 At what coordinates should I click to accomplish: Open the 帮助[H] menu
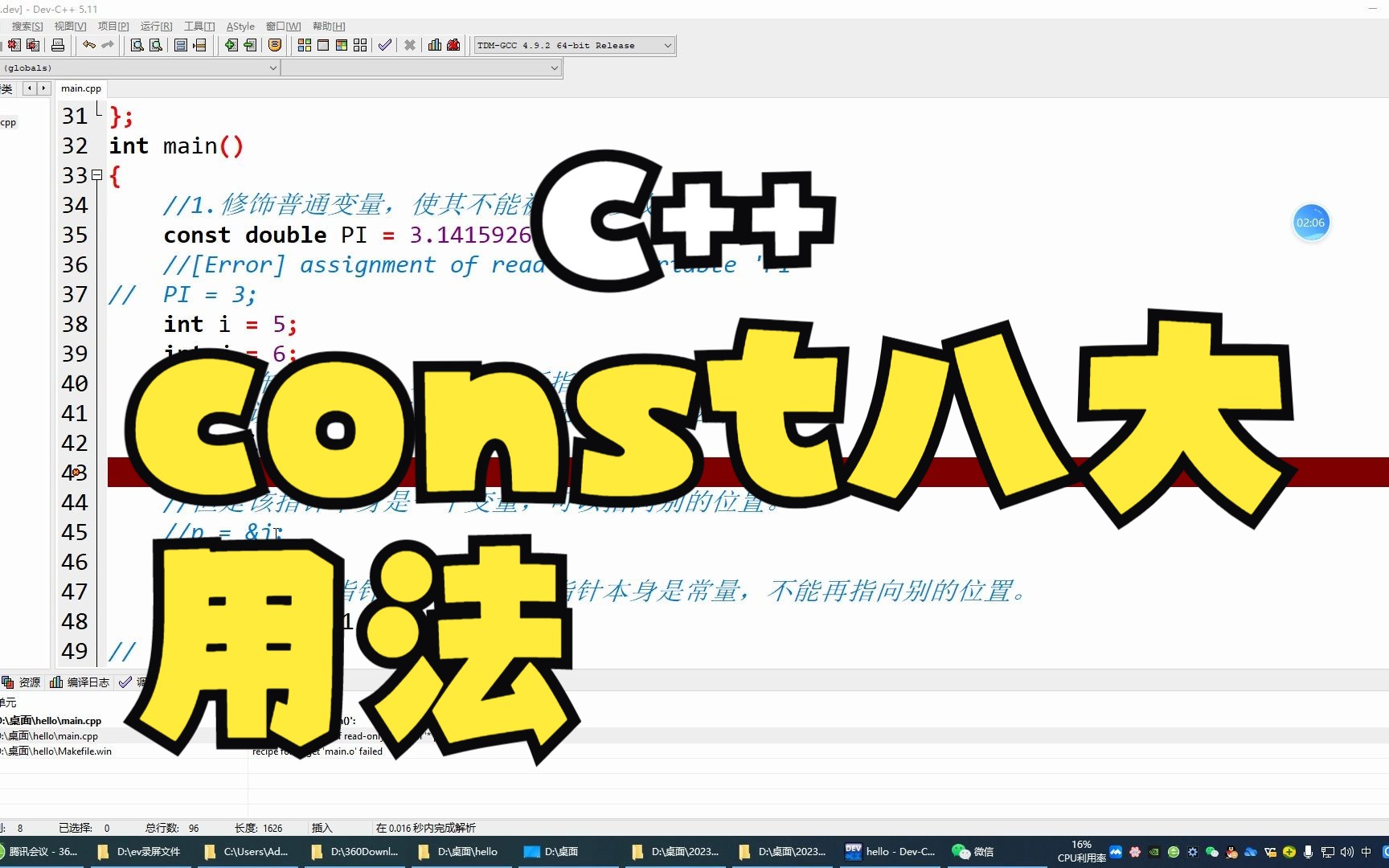tap(329, 27)
